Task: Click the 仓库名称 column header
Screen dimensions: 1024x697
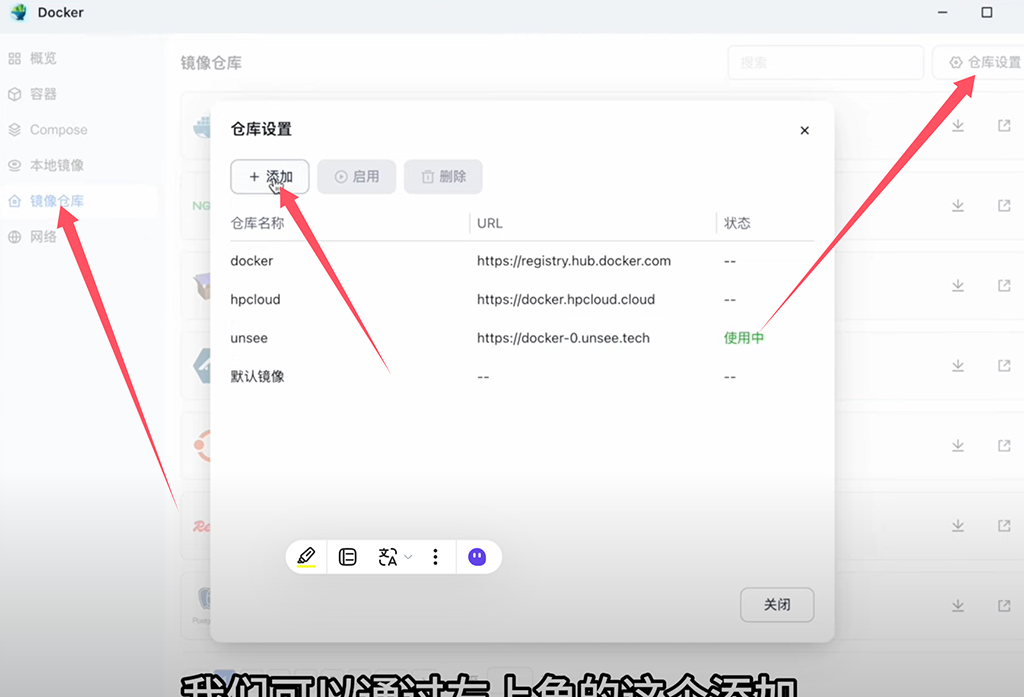Action: [257, 223]
